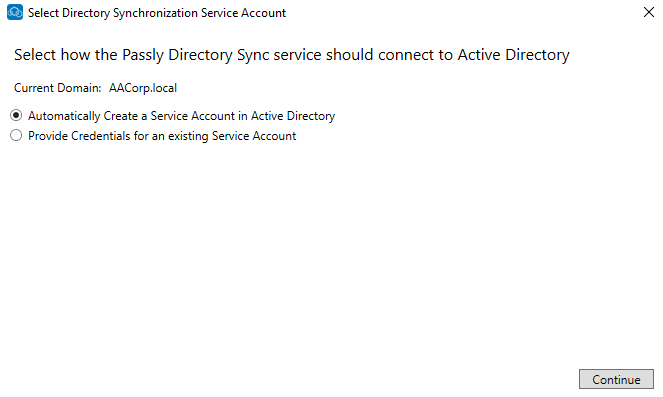Image resolution: width=663 pixels, height=397 pixels.
Task: Click 'existing Service Account' in the second option label
Action: [232, 136]
